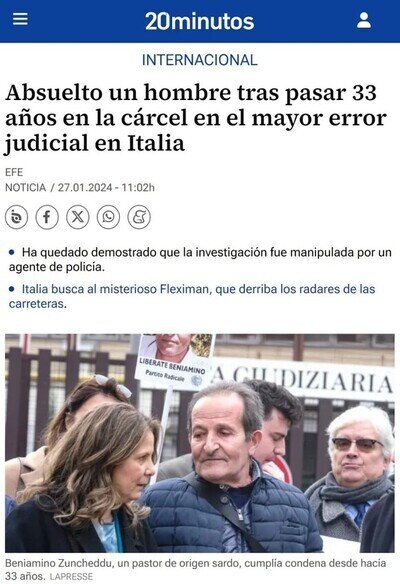Open the INTERNACIONAL section

[x=200, y=60]
